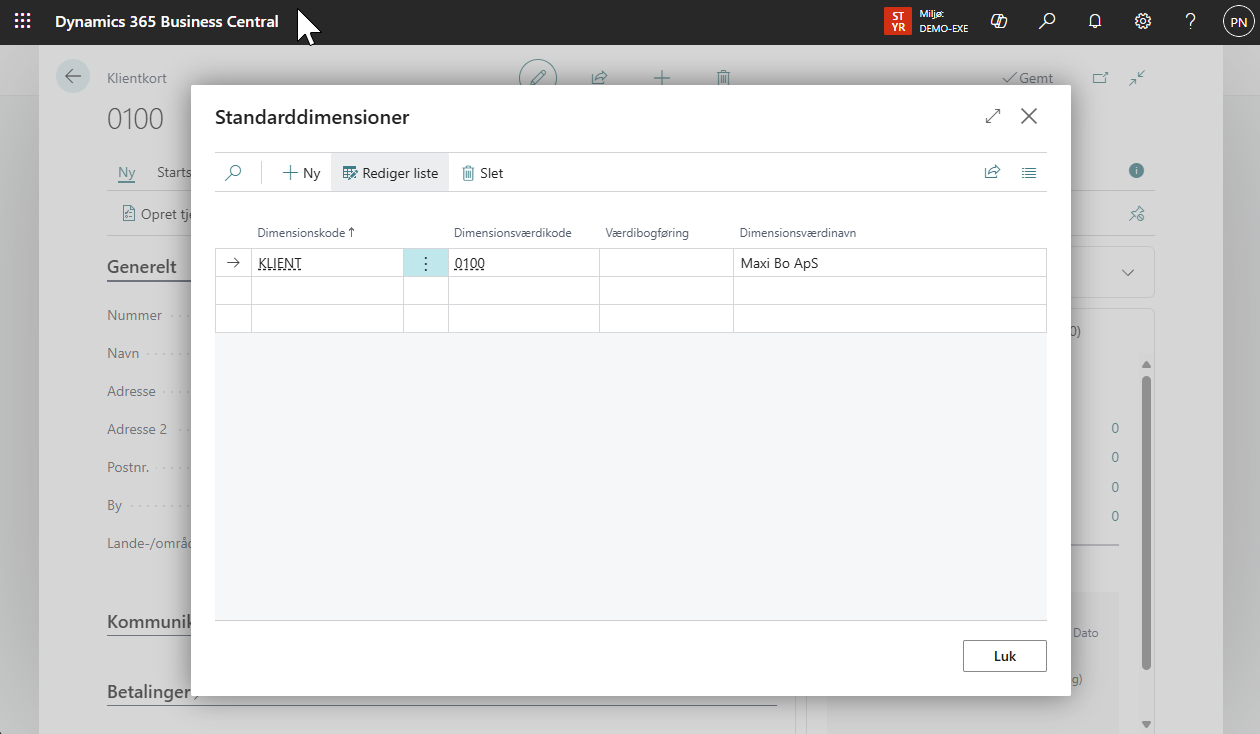Open the search magnifier in top bar
The image size is (1260, 734).
1047,21
